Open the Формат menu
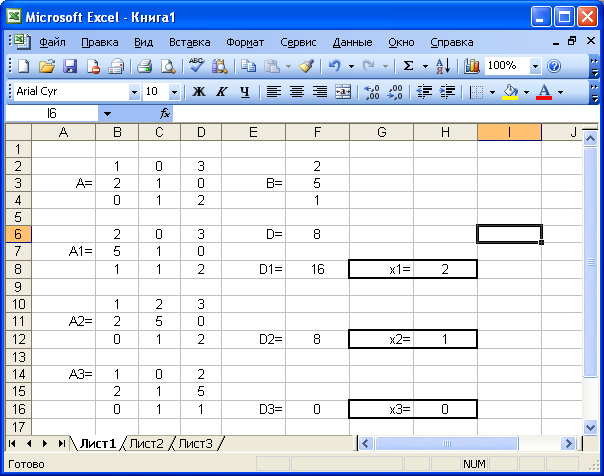Viewport: 604px width, 476px height. (245, 42)
